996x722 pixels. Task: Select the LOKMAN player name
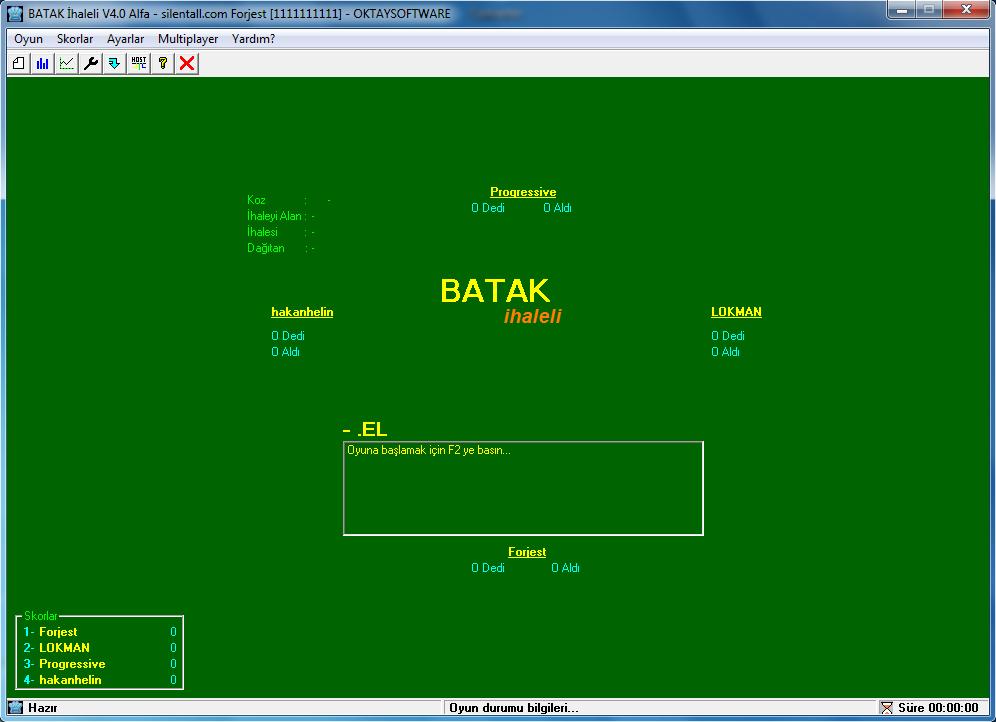pyautogui.click(x=736, y=312)
